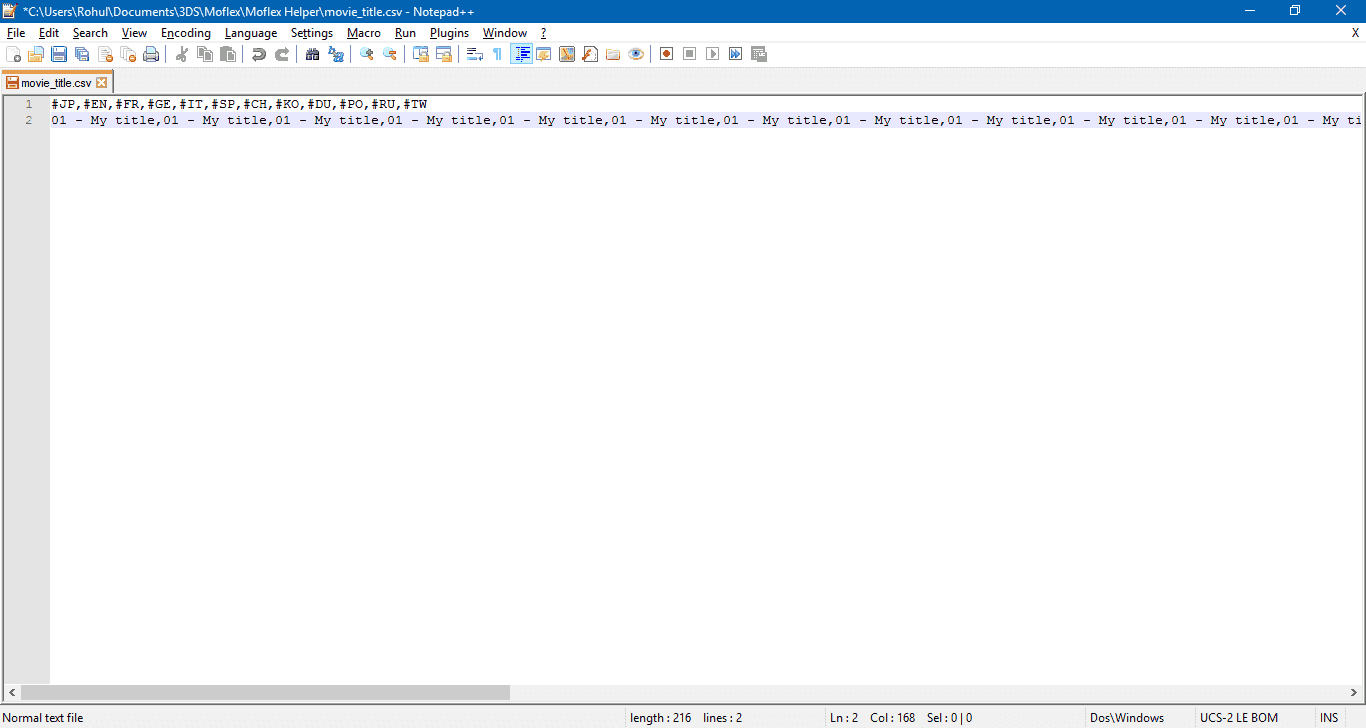Toggle word wrap in the toolbar
Image resolution: width=1366 pixels, height=728 pixels.
pyautogui.click(x=475, y=54)
